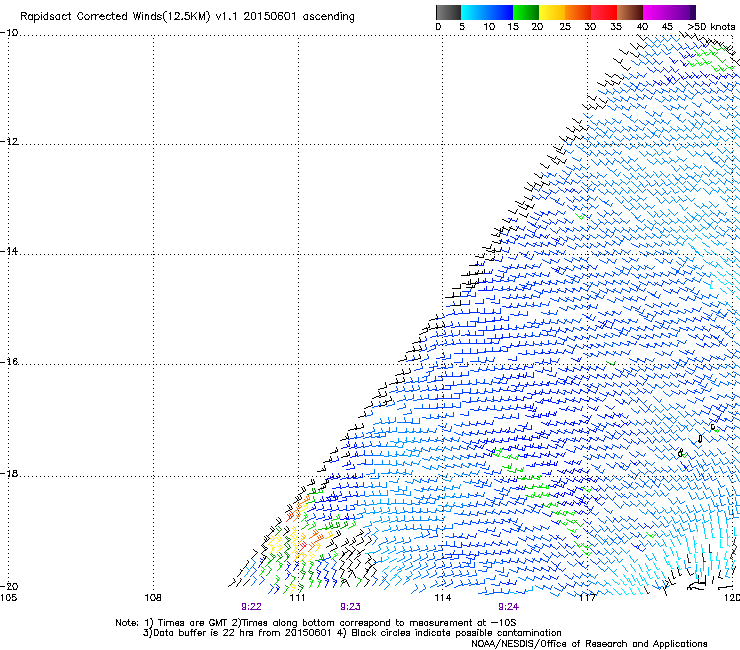Image resolution: width=740 pixels, height=650 pixels.
Task: Click the longitude label '117'
Action: point(588,598)
